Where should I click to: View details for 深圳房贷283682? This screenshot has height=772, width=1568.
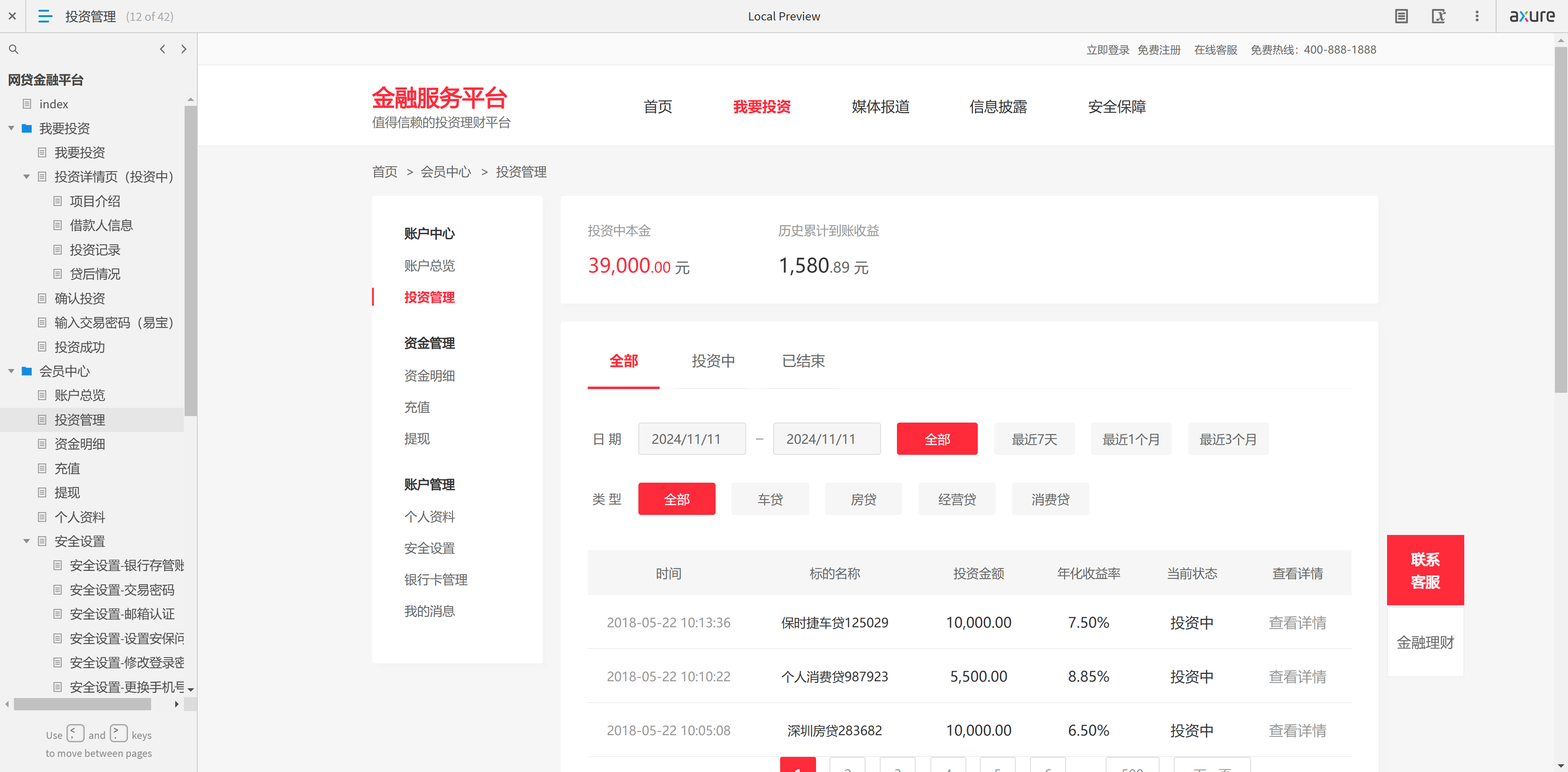click(x=1297, y=731)
